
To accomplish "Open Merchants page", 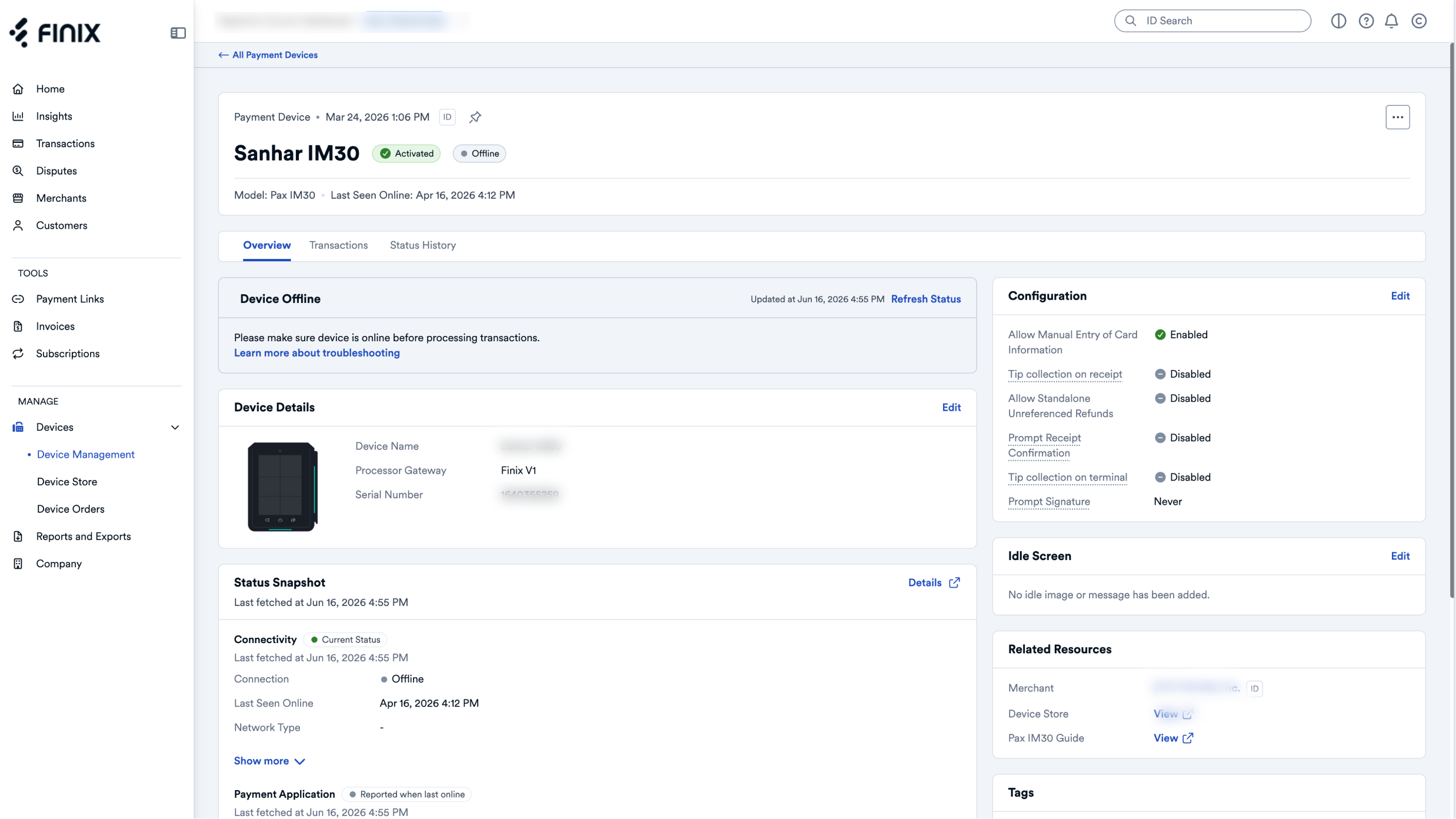I will 61,198.
